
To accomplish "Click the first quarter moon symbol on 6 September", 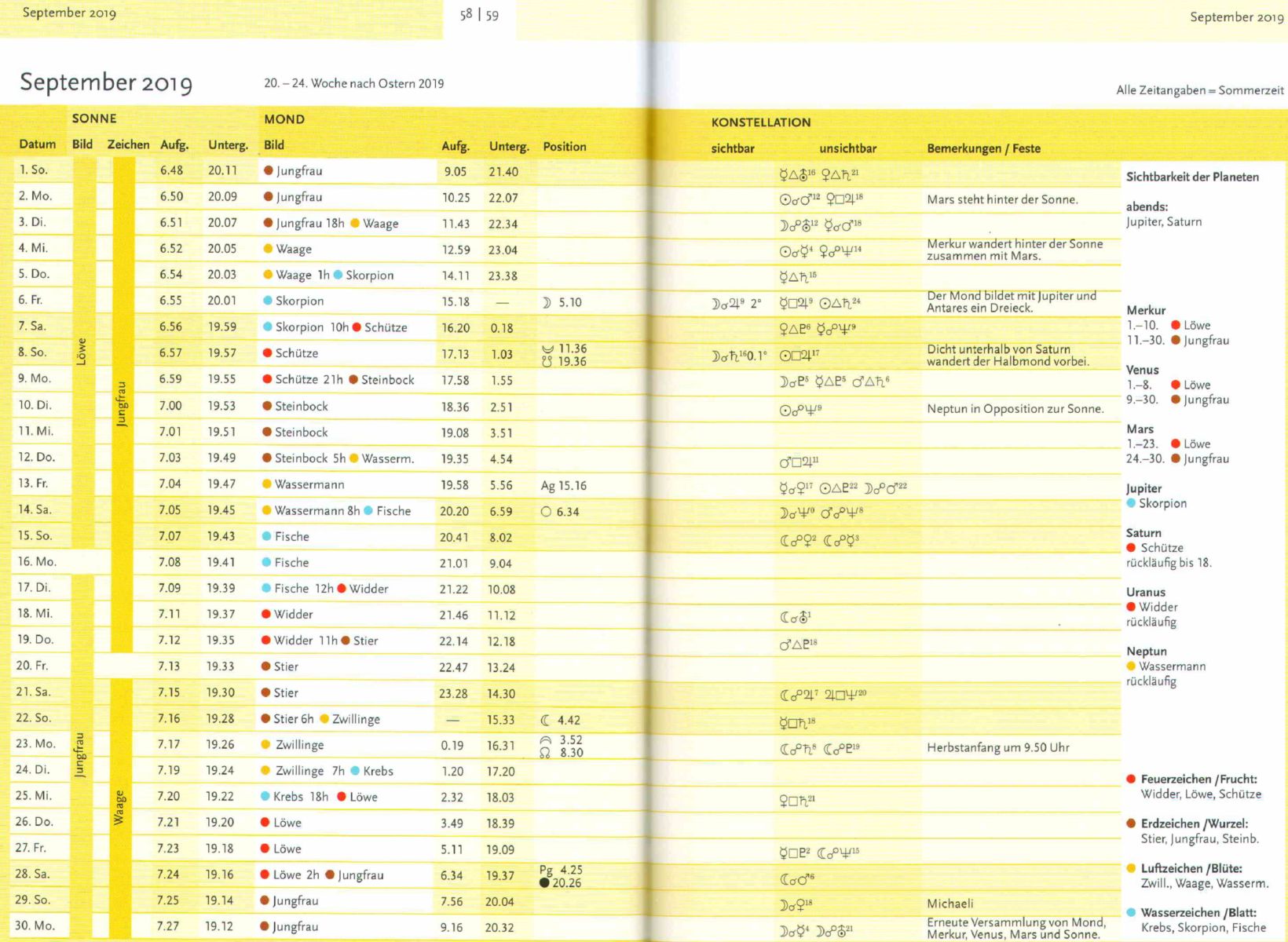I will (x=547, y=302).
